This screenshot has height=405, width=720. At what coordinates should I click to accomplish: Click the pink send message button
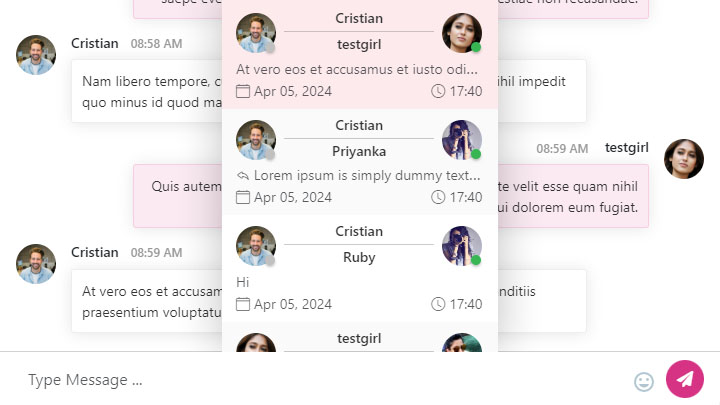pyautogui.click(x=685, y=379)
